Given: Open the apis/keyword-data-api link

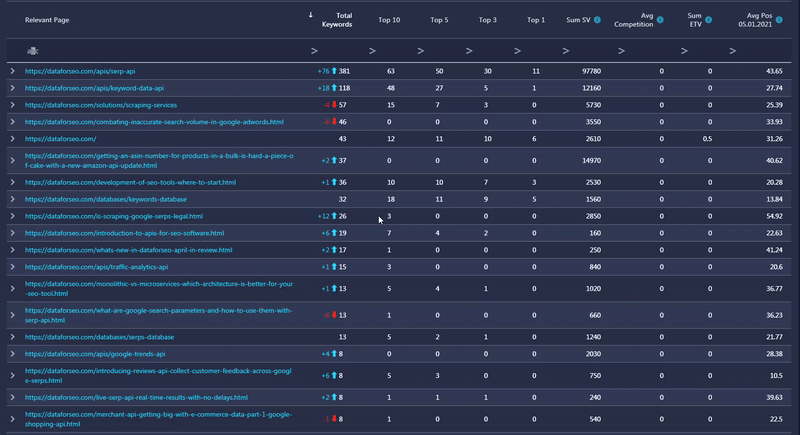Looking at the screenshot, I should tap(94, 88).
